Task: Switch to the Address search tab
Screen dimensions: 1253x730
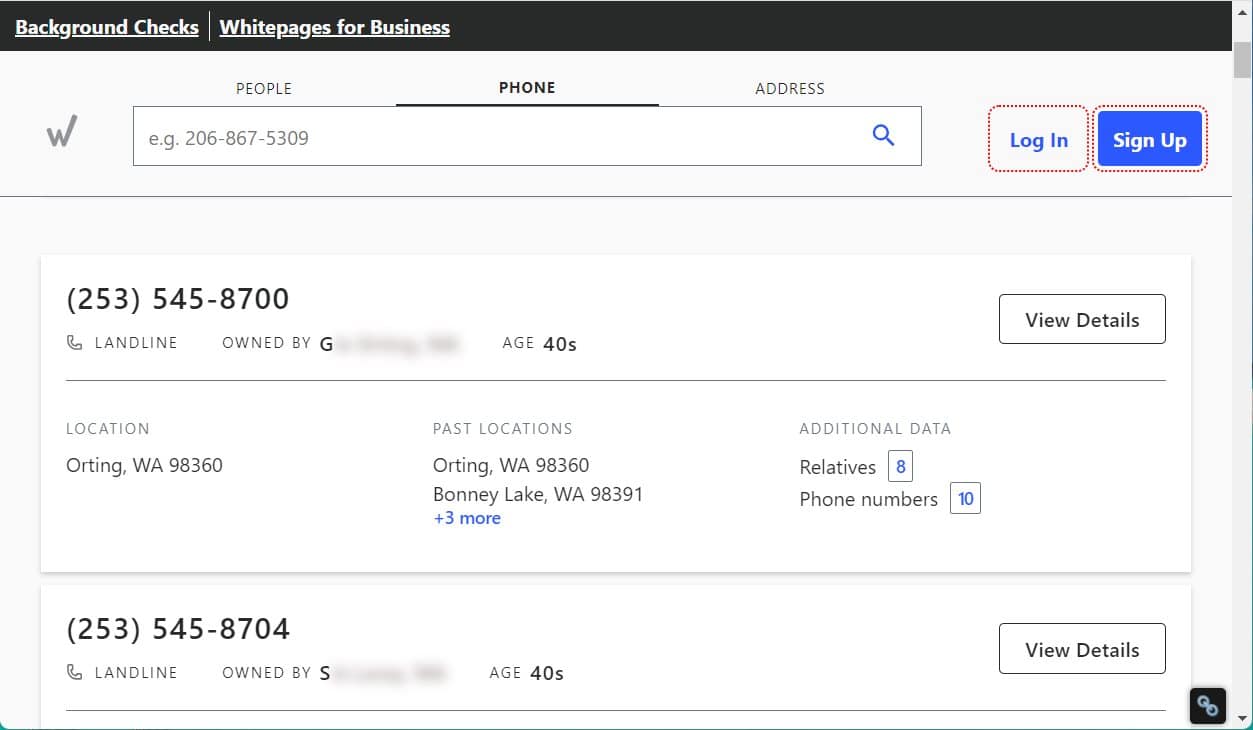Action: tap(790, 88)
